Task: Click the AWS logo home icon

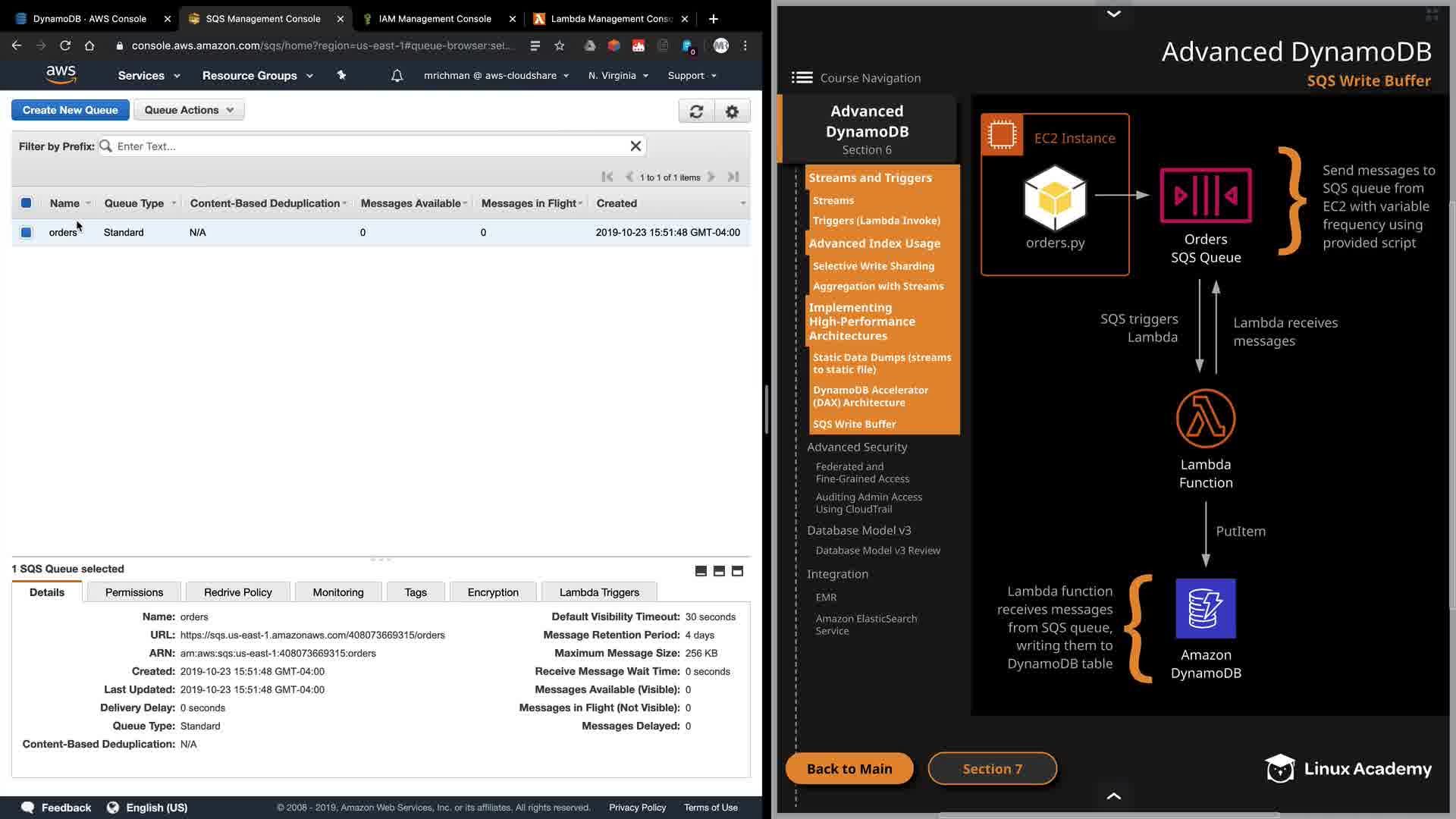Action: click(x=61, y=74)
